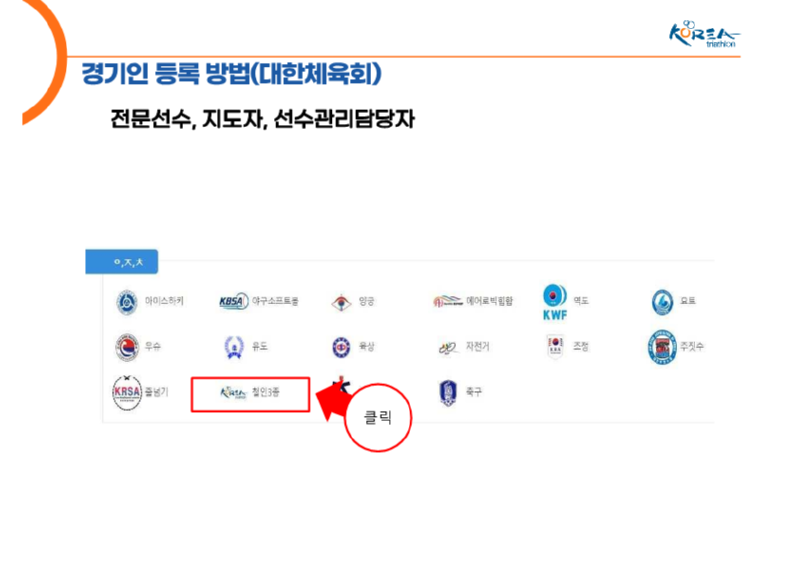
Task: Click the Korea triathlon logo in slide header
Action: pyautogui.click(x=704, y=34)
